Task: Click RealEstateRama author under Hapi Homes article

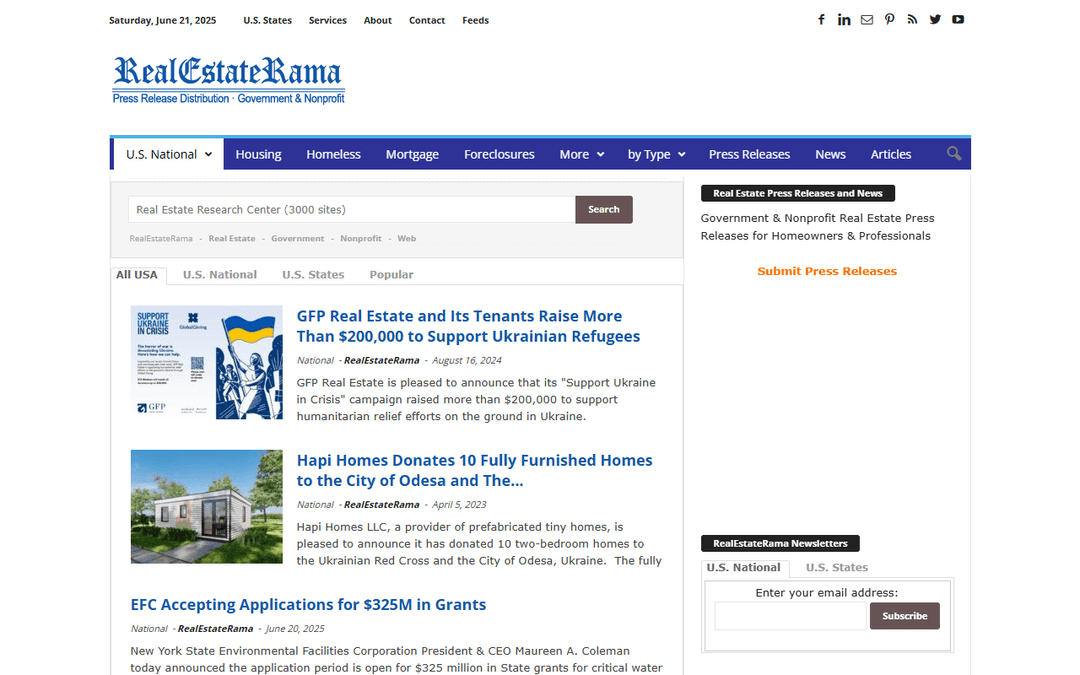Action: tap(382, 504)
